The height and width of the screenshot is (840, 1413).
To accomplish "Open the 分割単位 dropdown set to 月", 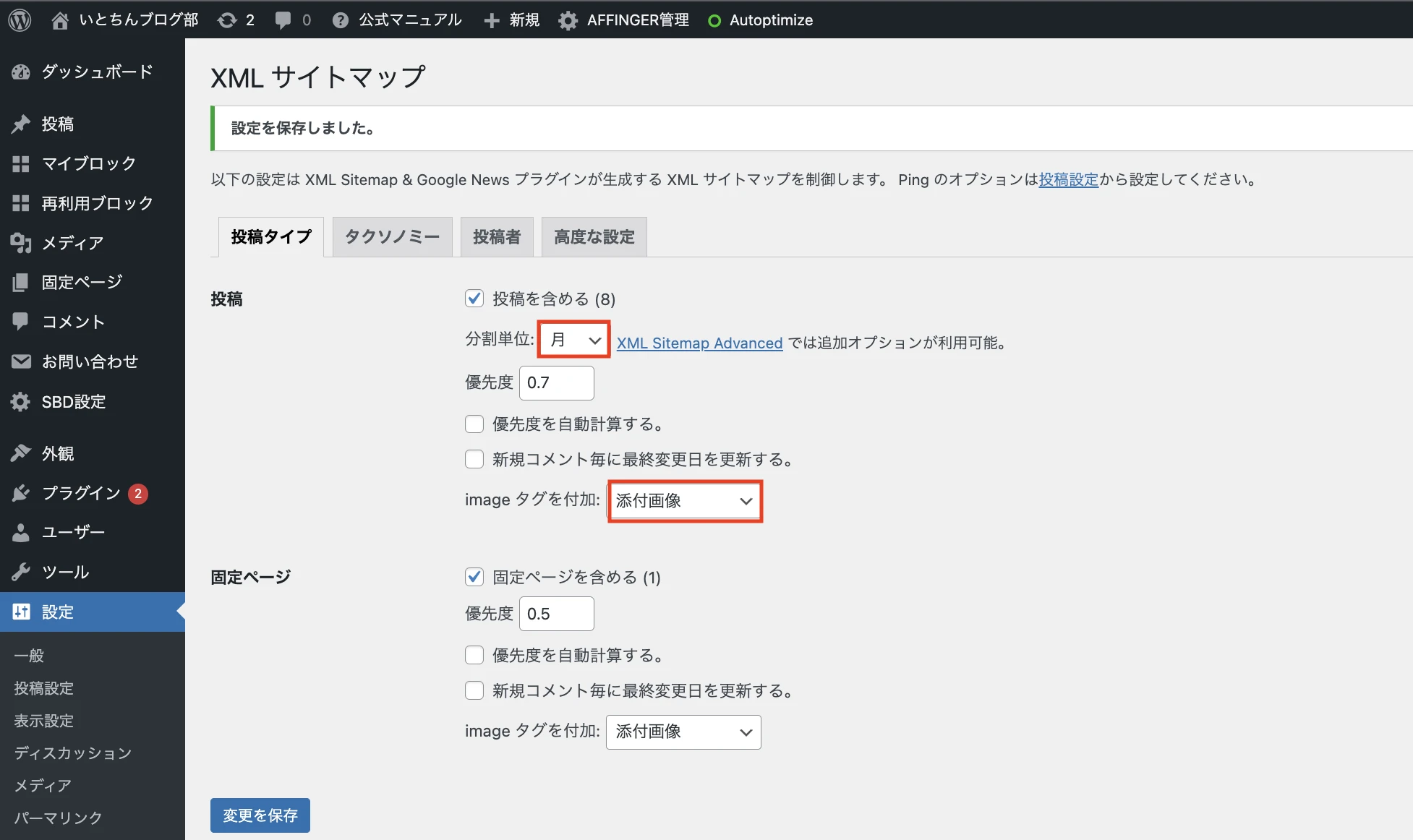I will click(574, 340).
